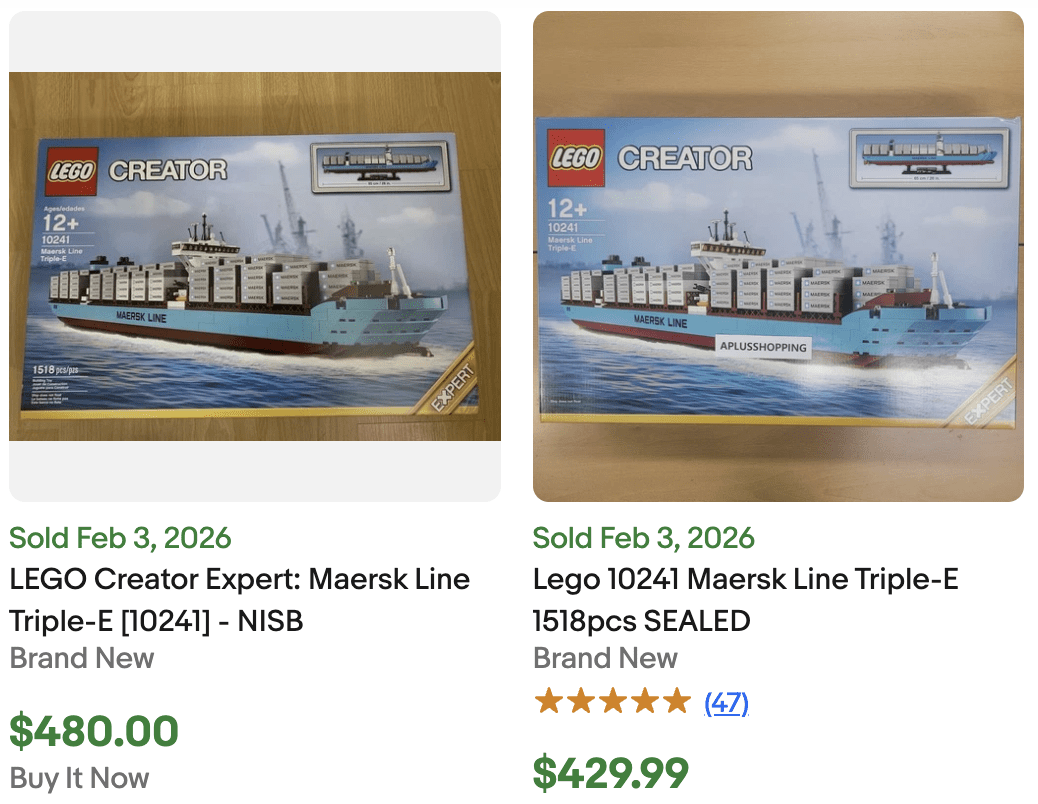The image size is (1038, 804).
Task: Click the second star of the rating
Action: pos(579,702)
